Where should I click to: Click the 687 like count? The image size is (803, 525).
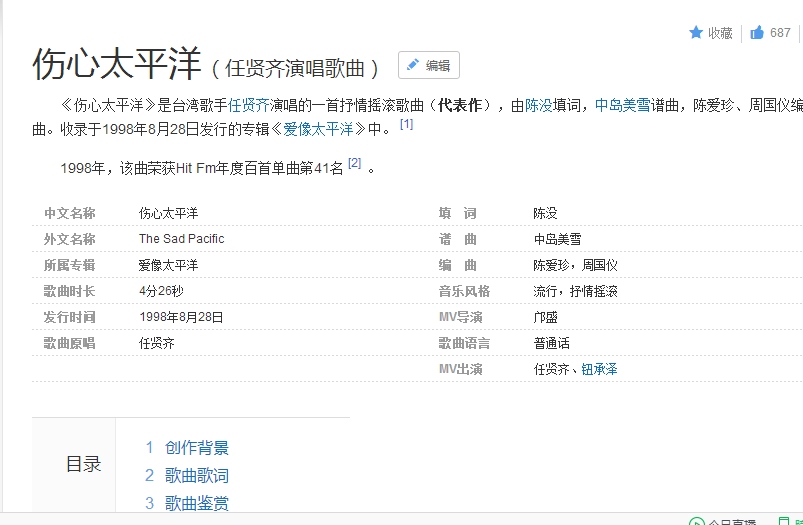click(x=780, y=33)
